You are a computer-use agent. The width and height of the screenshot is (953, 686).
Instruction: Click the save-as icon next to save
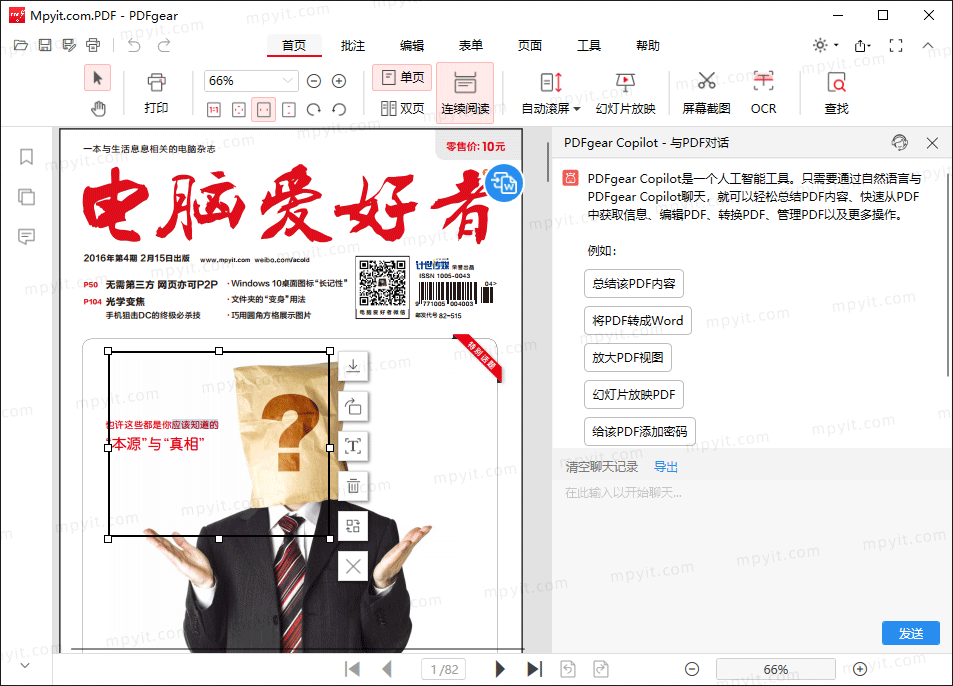pyautogui.click(x=69, y=45)
